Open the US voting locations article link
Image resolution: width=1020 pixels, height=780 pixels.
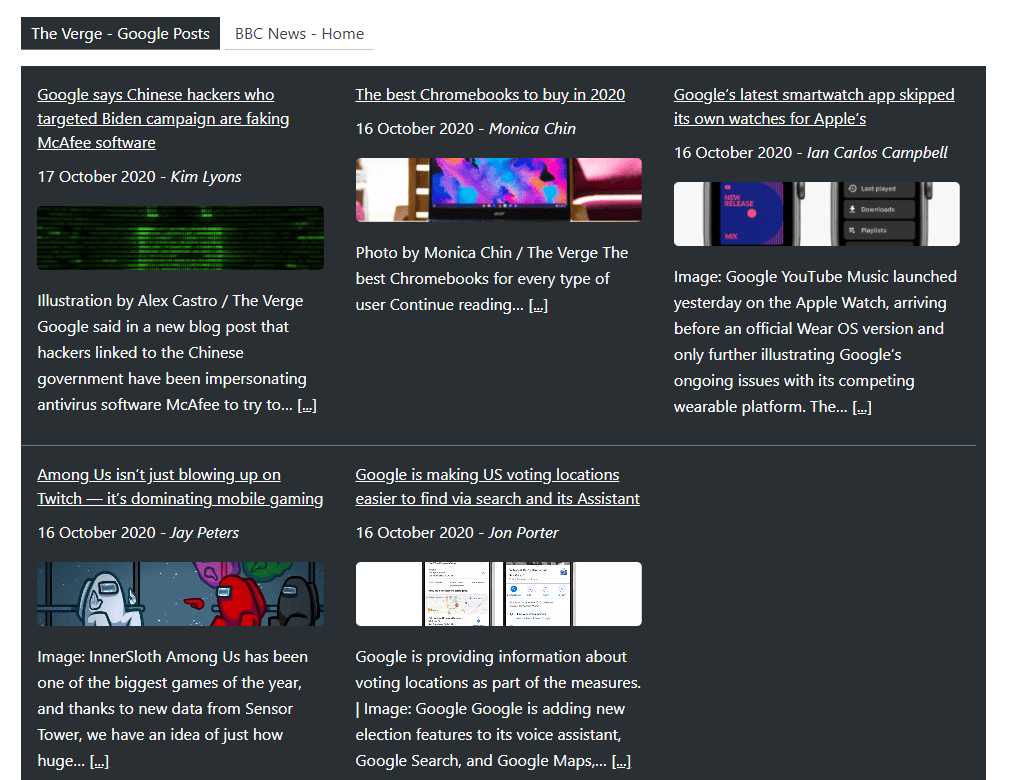497,487
